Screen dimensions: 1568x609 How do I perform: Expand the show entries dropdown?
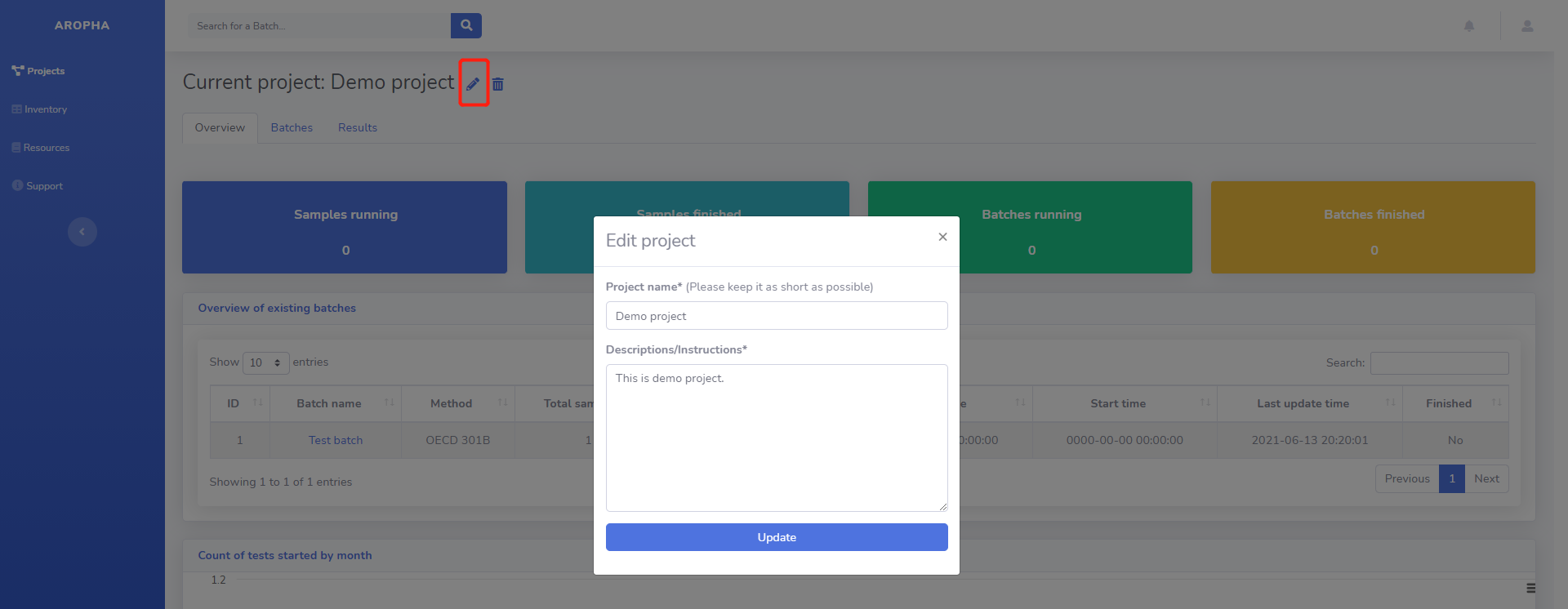coord(266,362)
